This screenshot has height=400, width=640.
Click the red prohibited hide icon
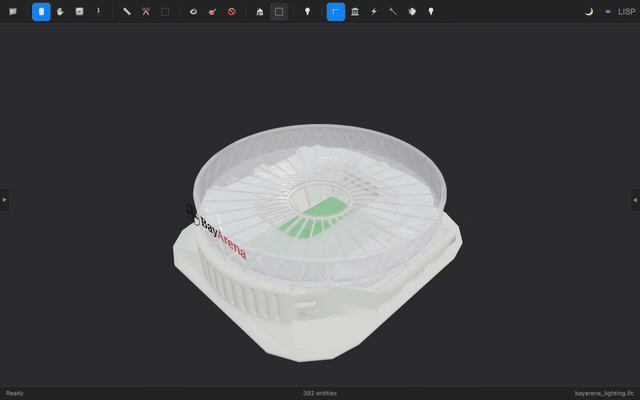coord(231,11)
